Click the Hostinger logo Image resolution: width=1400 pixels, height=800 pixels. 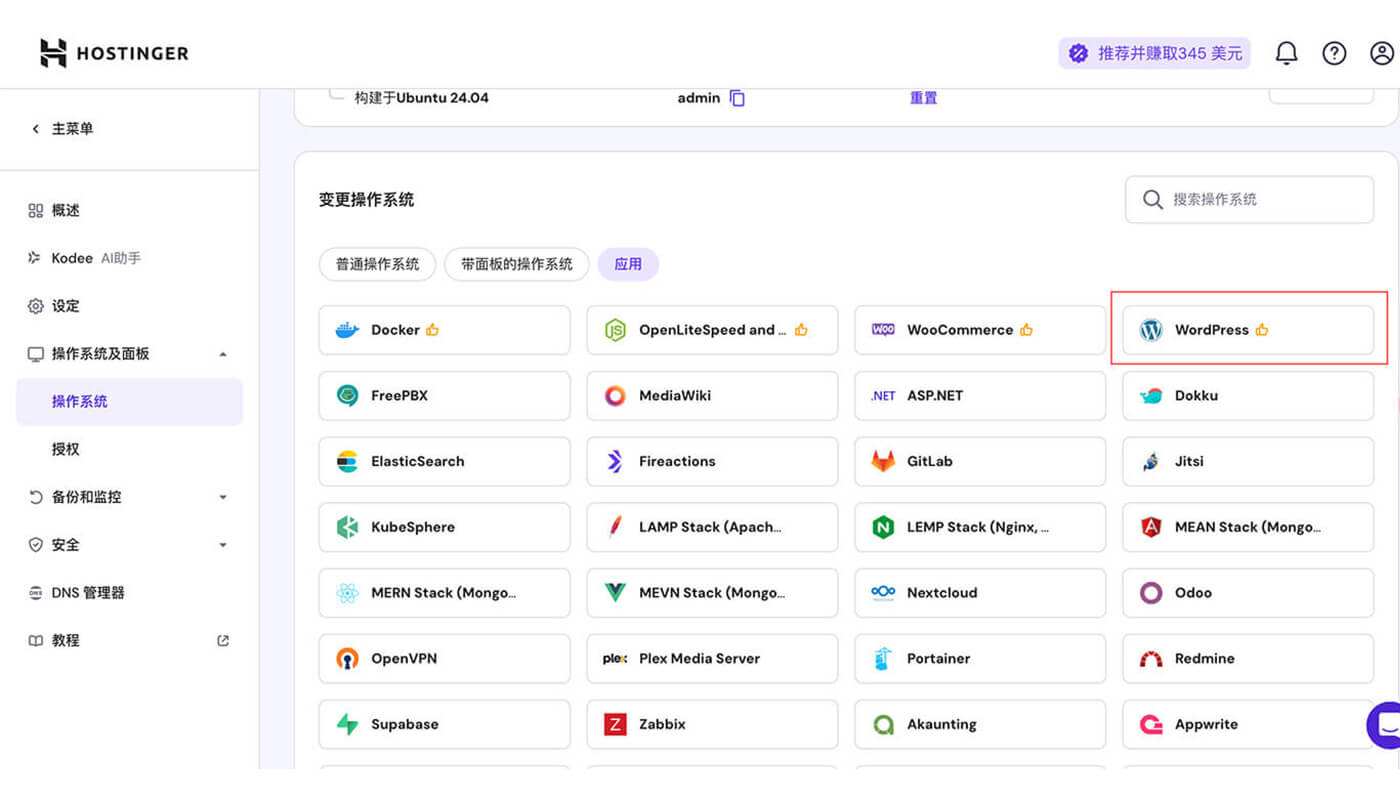(114, 53)
